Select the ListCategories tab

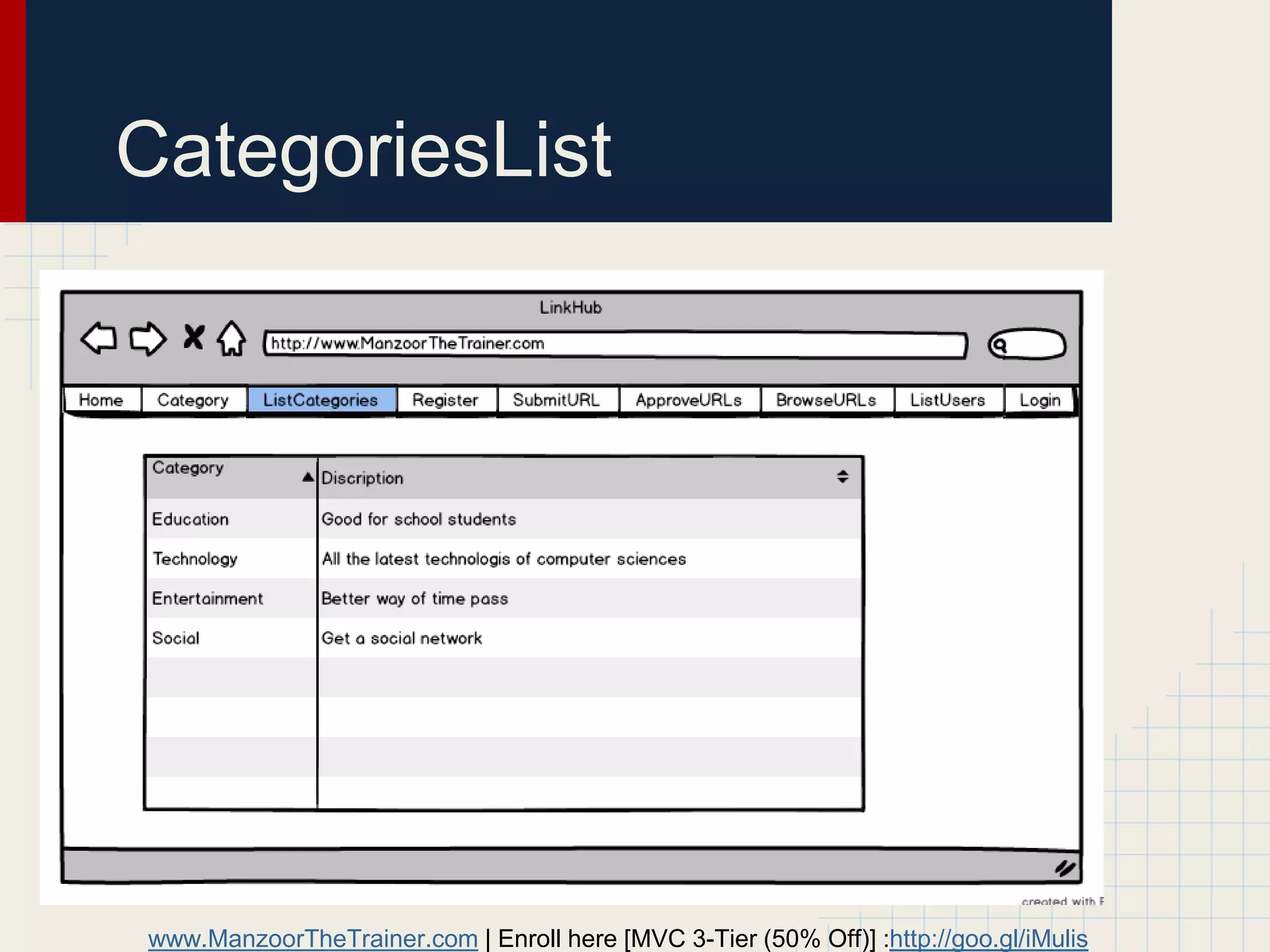(x=321, y=400)
